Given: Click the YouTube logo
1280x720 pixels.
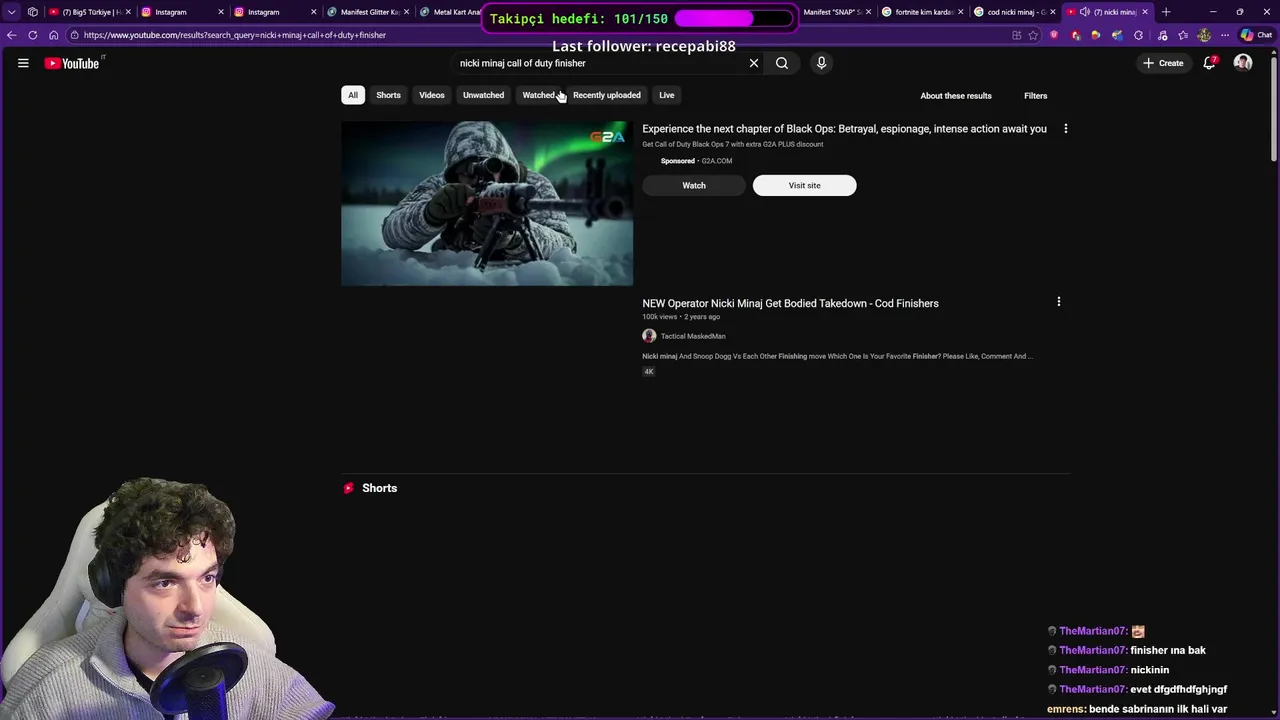Looking at the screenshot, I should 72,63.
